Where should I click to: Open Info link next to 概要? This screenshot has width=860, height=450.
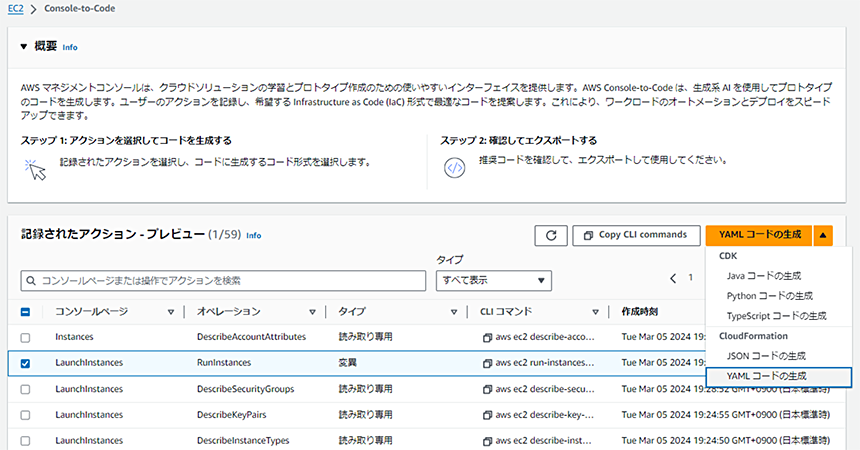click(70, 47)
